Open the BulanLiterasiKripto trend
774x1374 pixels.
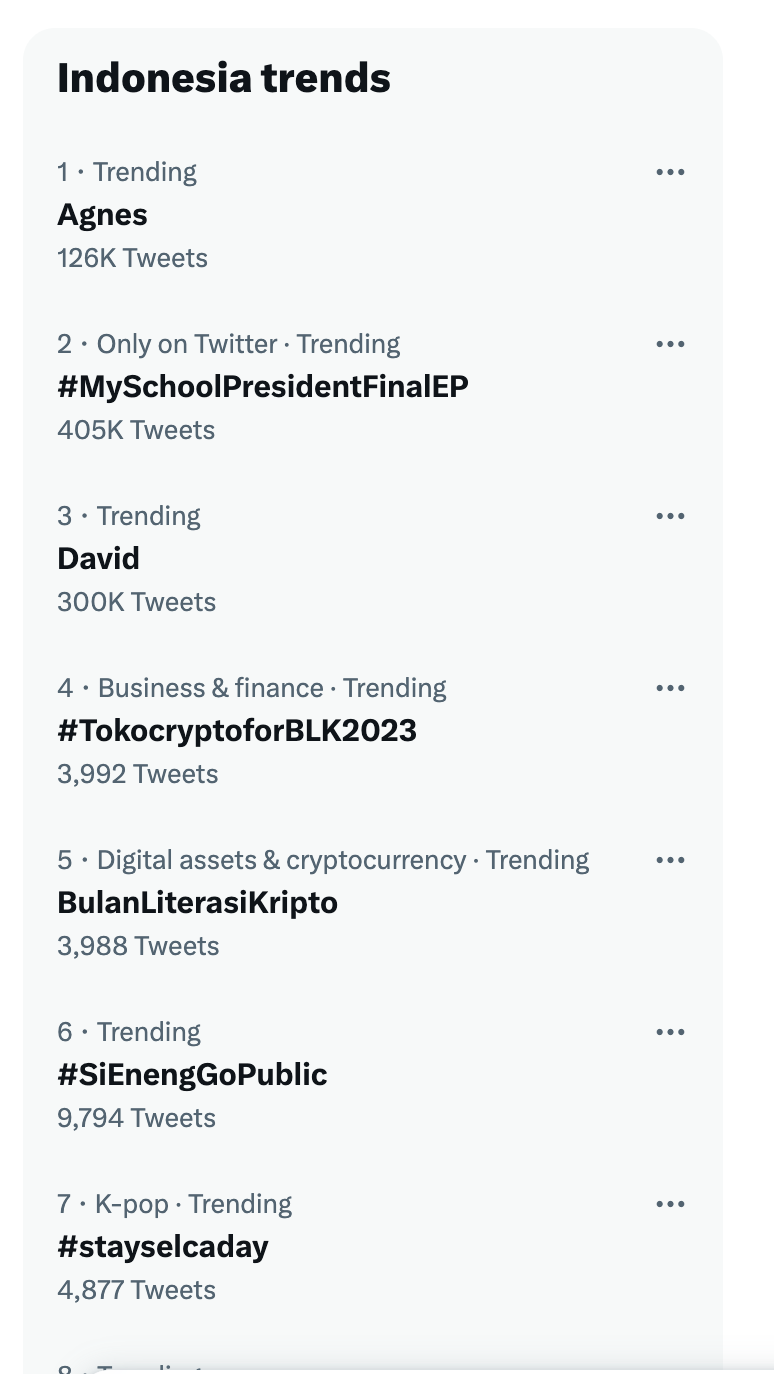point(198,903)
